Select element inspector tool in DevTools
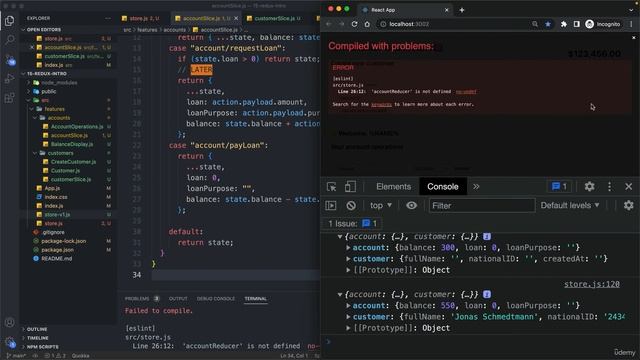The image size is (640, 360). (x=331, y=187)
